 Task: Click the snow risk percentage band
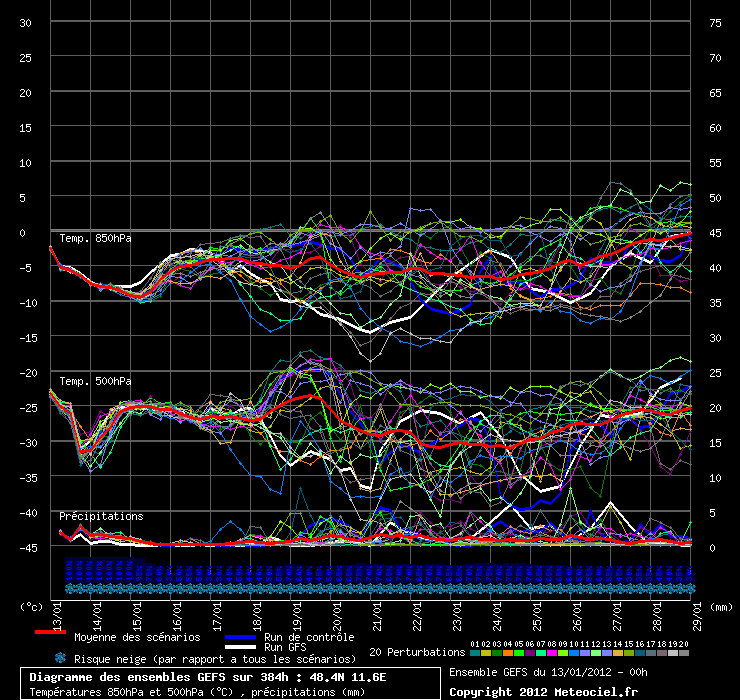(x=380, y=571)
